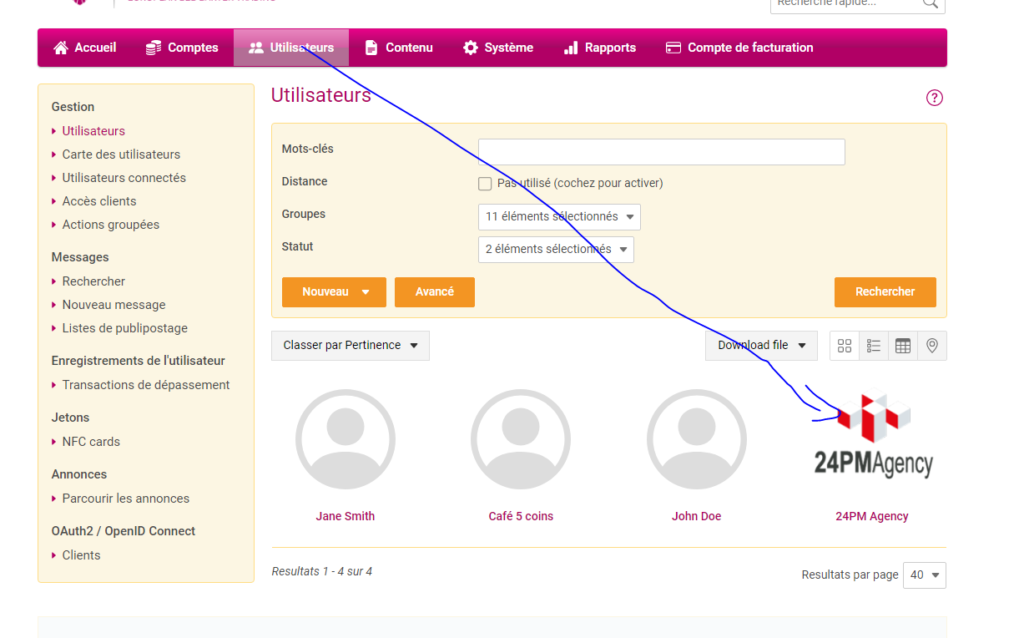This screenshot has width=1024, height=638.
Task: Open Jane Smith profile link
Action: (345, 516)
